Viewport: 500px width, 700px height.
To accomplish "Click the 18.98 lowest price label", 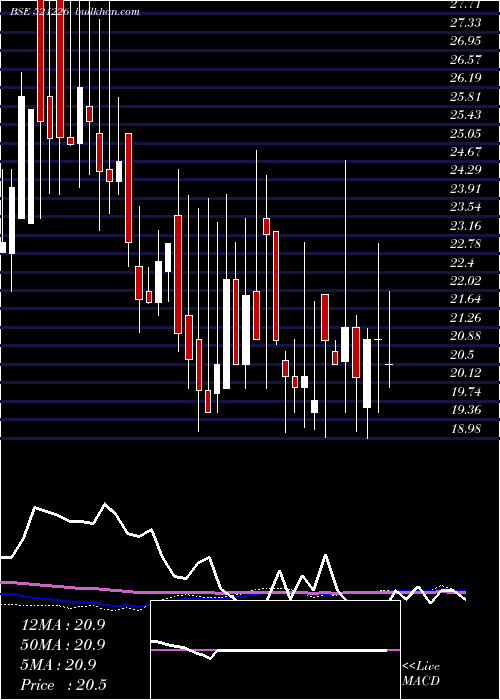I will coord(465,429).
